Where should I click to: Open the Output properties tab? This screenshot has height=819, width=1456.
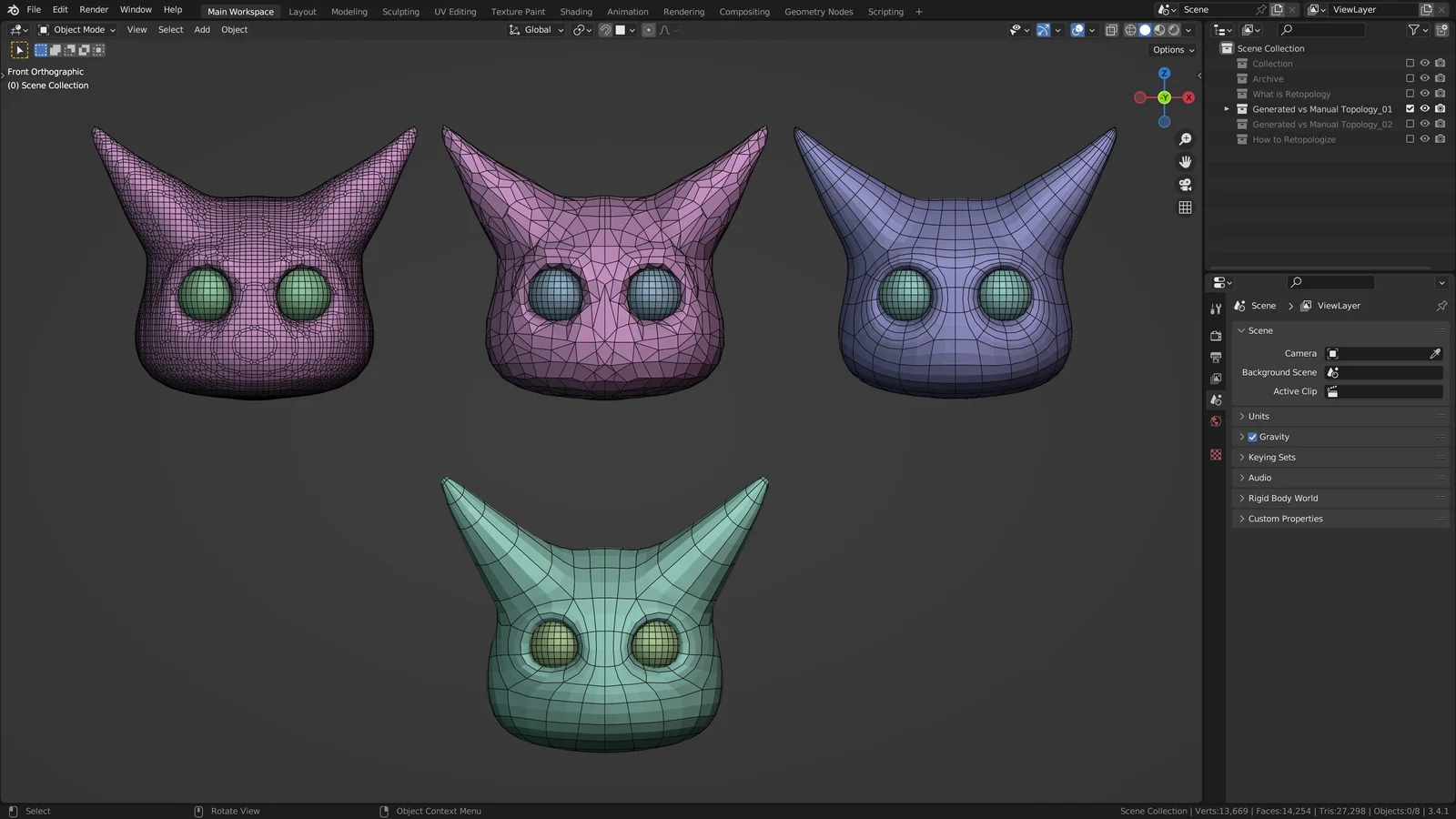click(1216, 357)
